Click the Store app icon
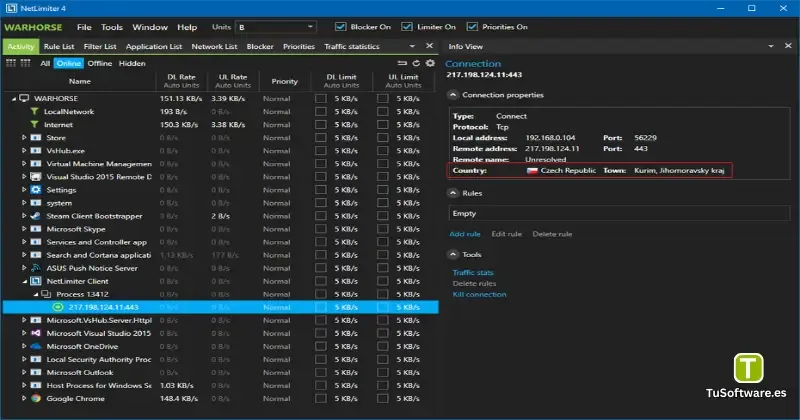 [x=36, y=138]
